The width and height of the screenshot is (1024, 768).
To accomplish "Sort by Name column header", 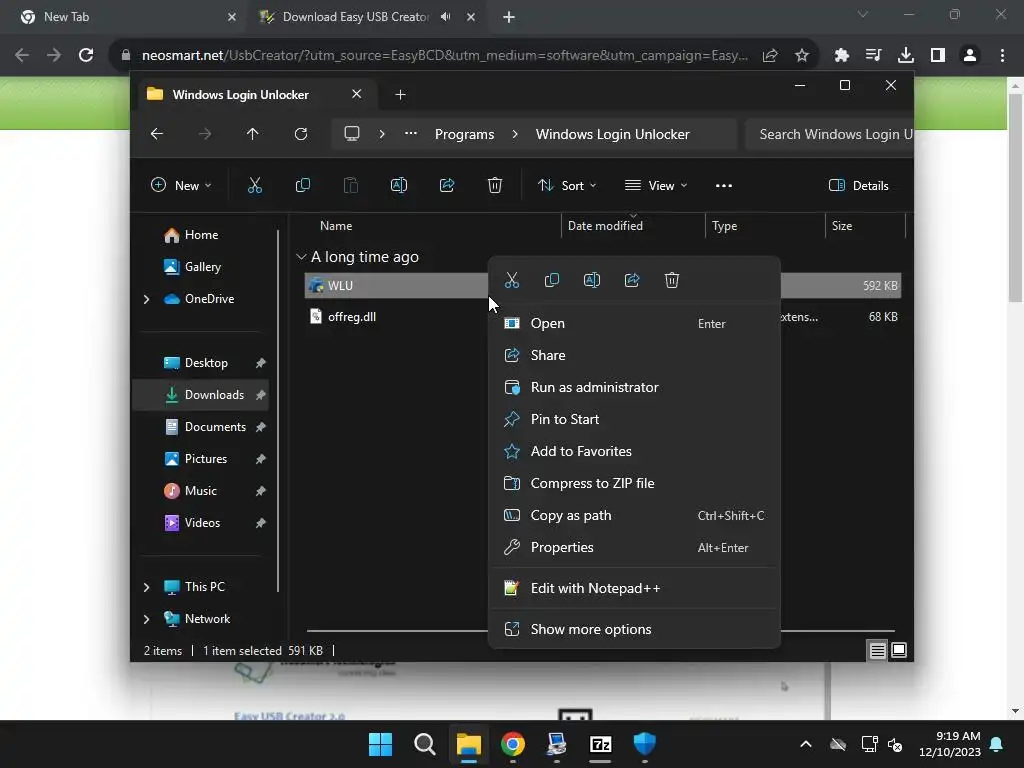I will coord(430,226).
